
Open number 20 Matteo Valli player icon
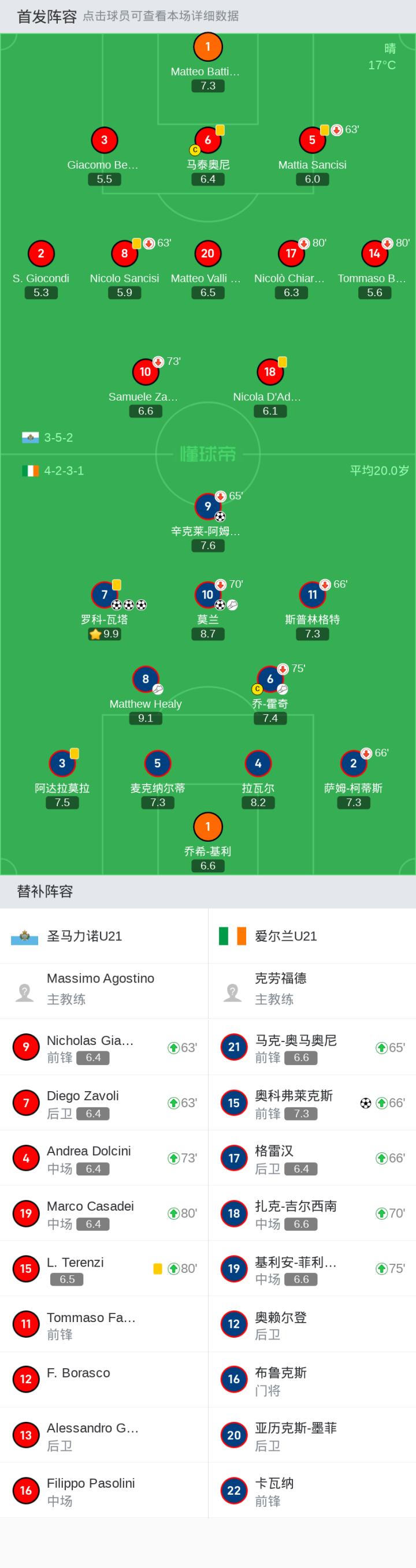point(207,254)
